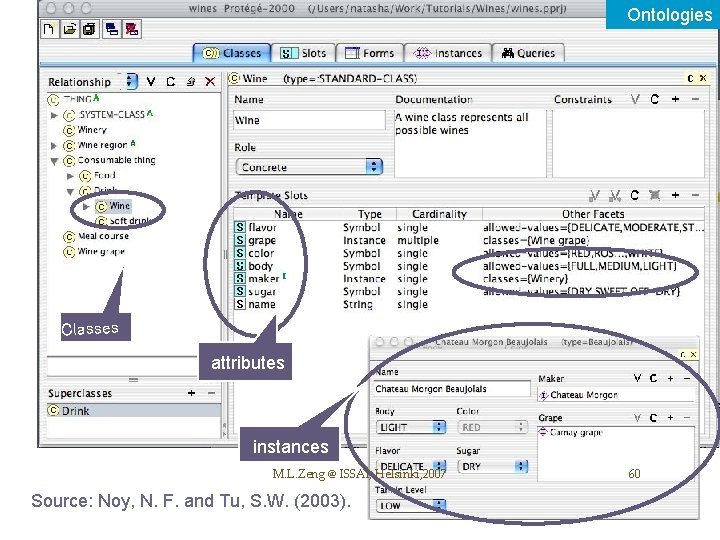The image size is (720, 540).
Task: Click the red delete class X icon
Action: 210,82
